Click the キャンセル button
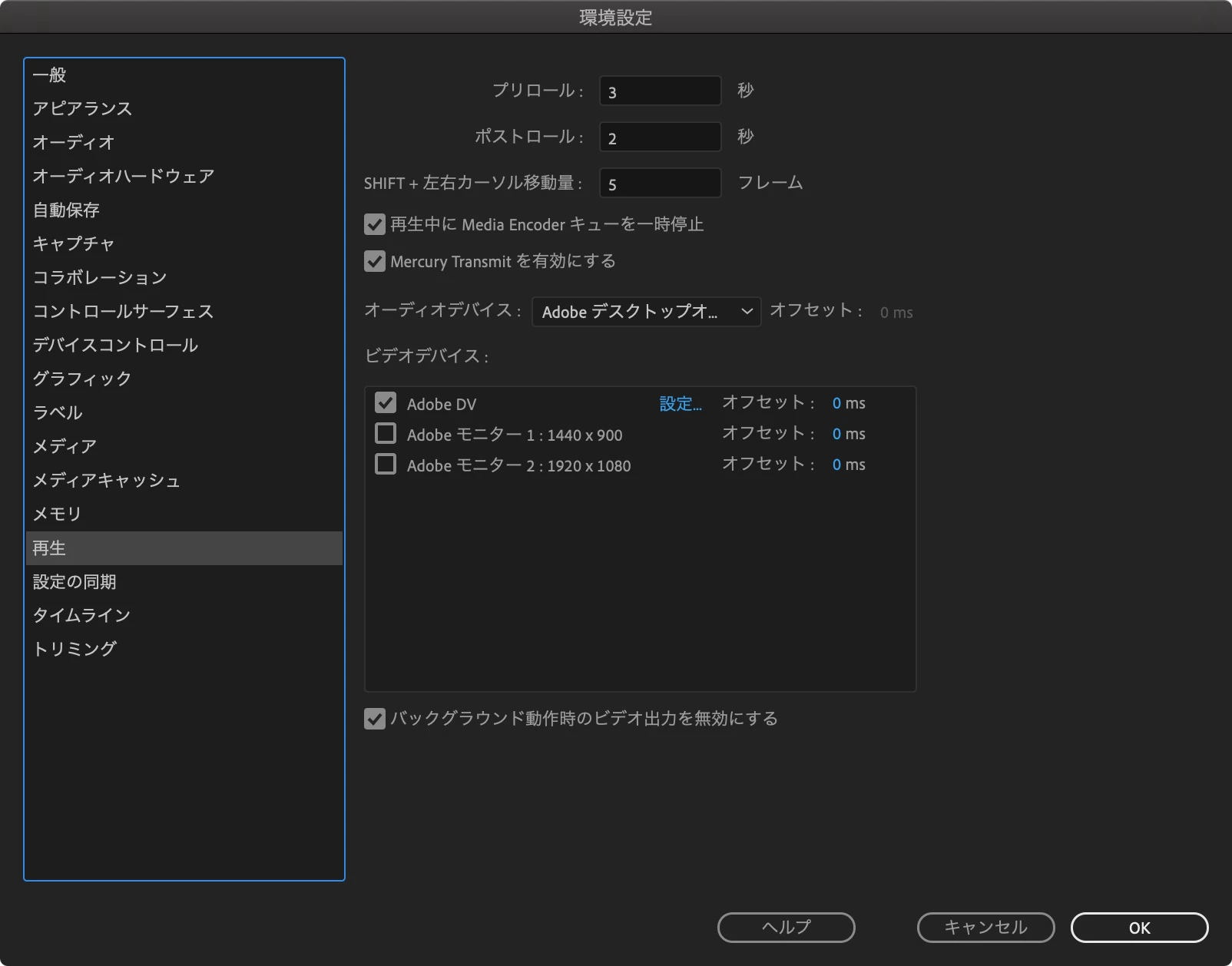The height and width of the screenshot is (966, 1232). pyautogui.click(x=985, y=928)
